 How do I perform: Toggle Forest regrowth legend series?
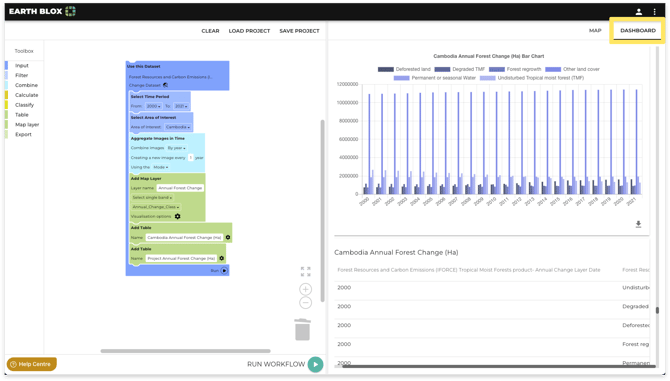[515, 69]
